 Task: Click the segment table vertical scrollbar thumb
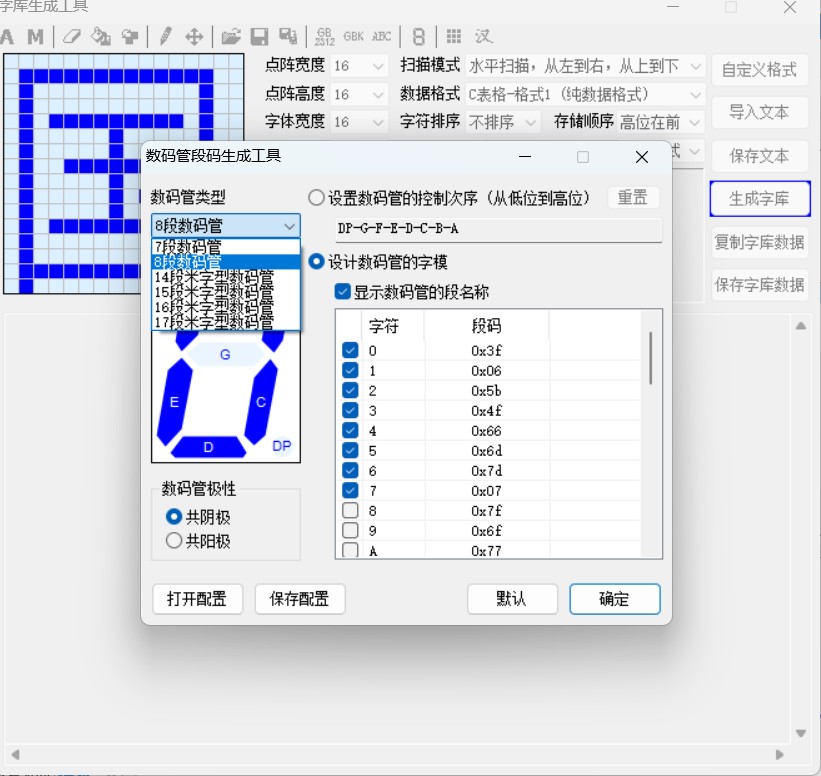651,358
